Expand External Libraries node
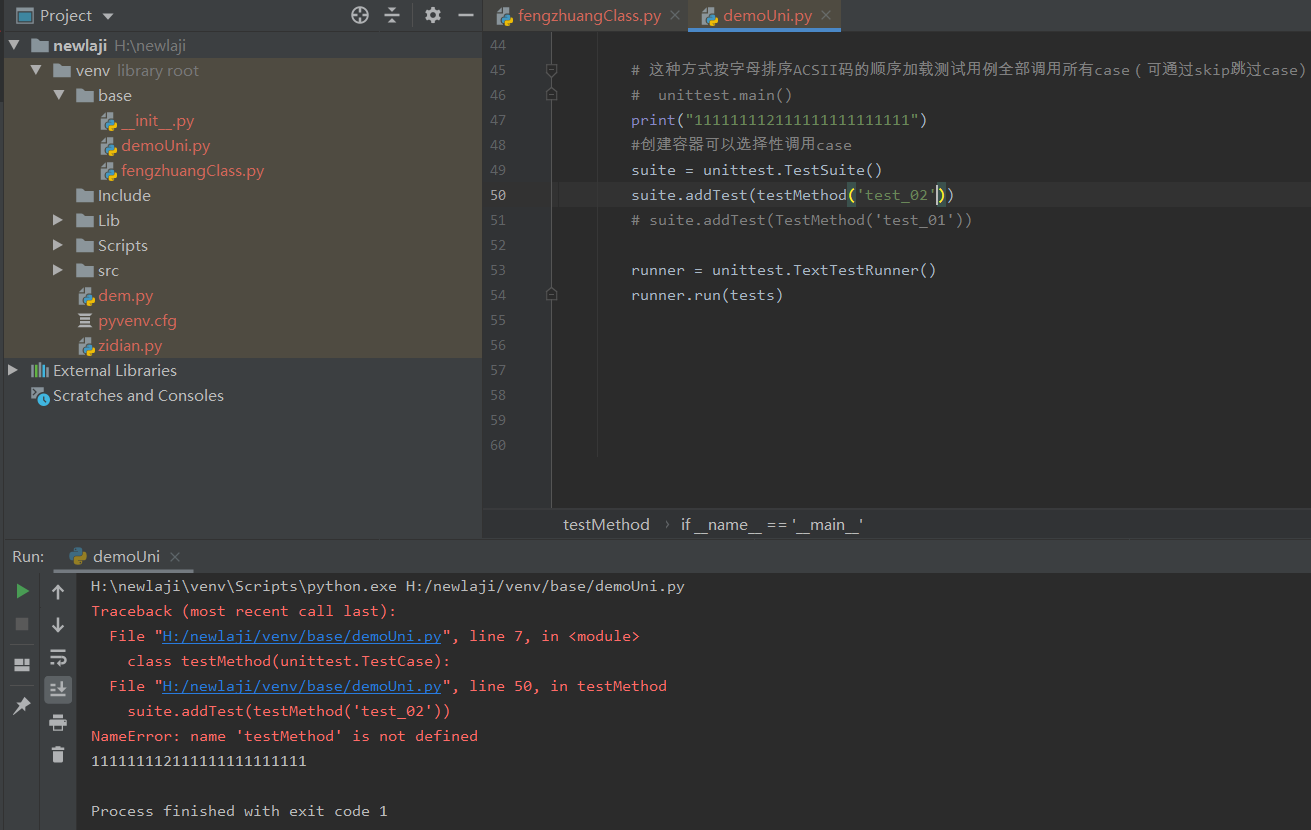Viewport: 1311px width, 830px height. tap(13, 370)
